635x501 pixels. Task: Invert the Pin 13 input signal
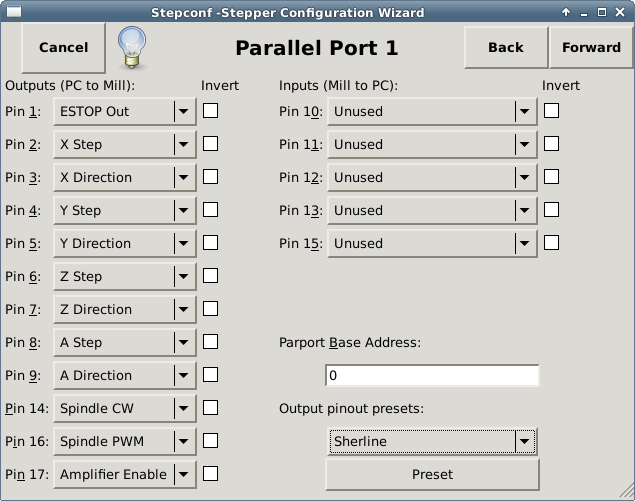(x=551, y=210)
